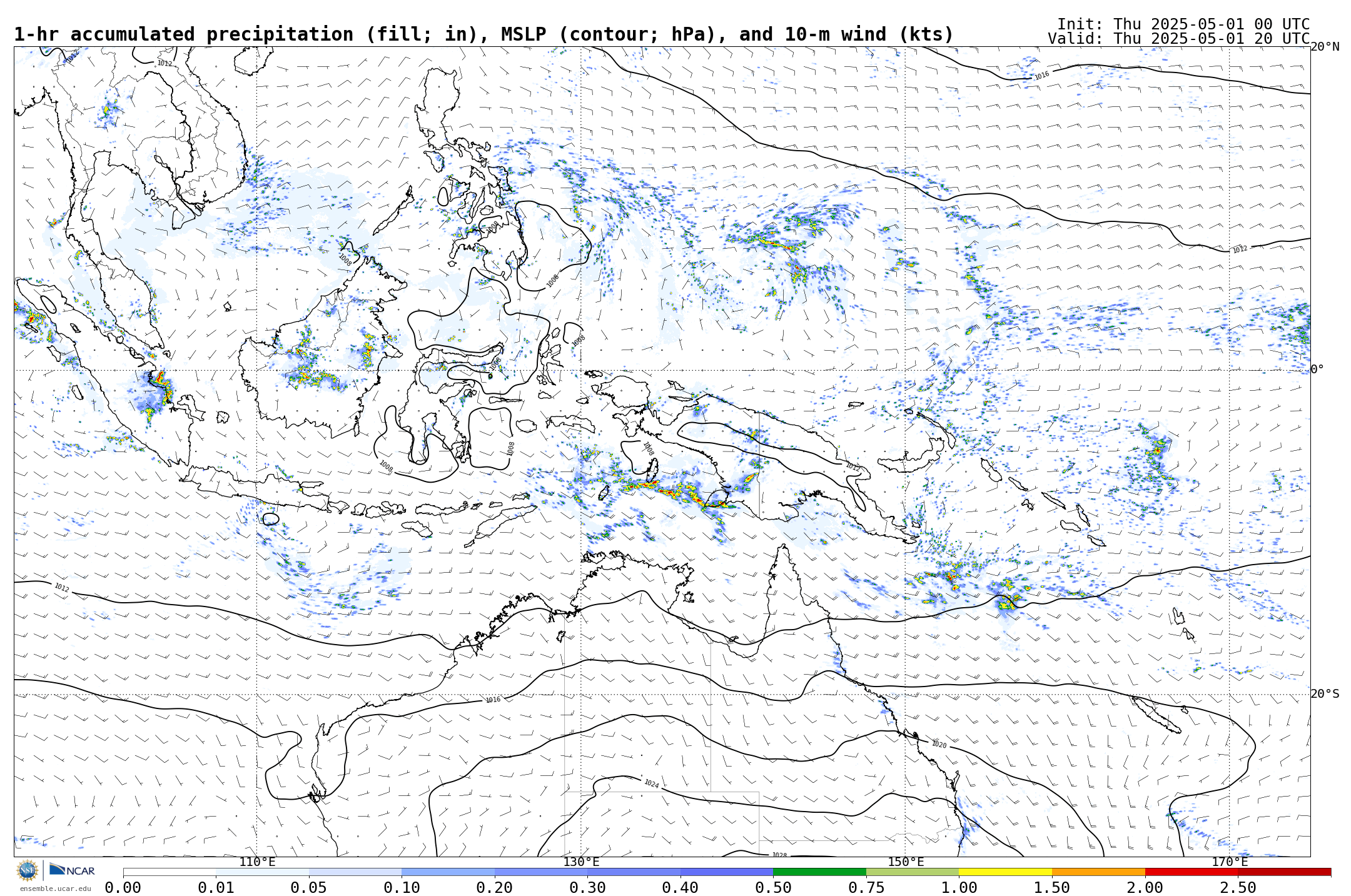Click the NCAR logo

[73, 870]
